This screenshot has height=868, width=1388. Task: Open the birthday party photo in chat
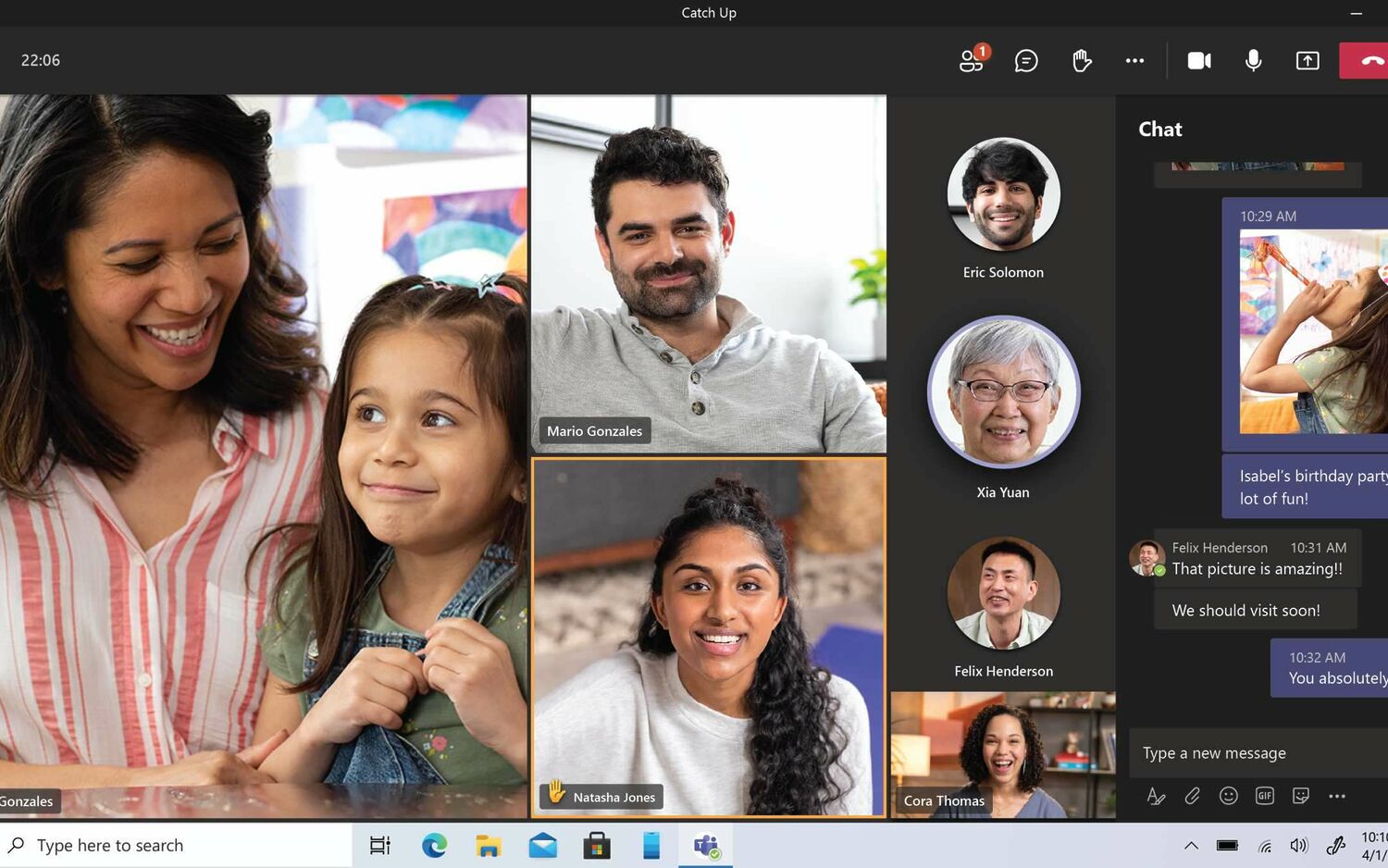[1314, 332]
